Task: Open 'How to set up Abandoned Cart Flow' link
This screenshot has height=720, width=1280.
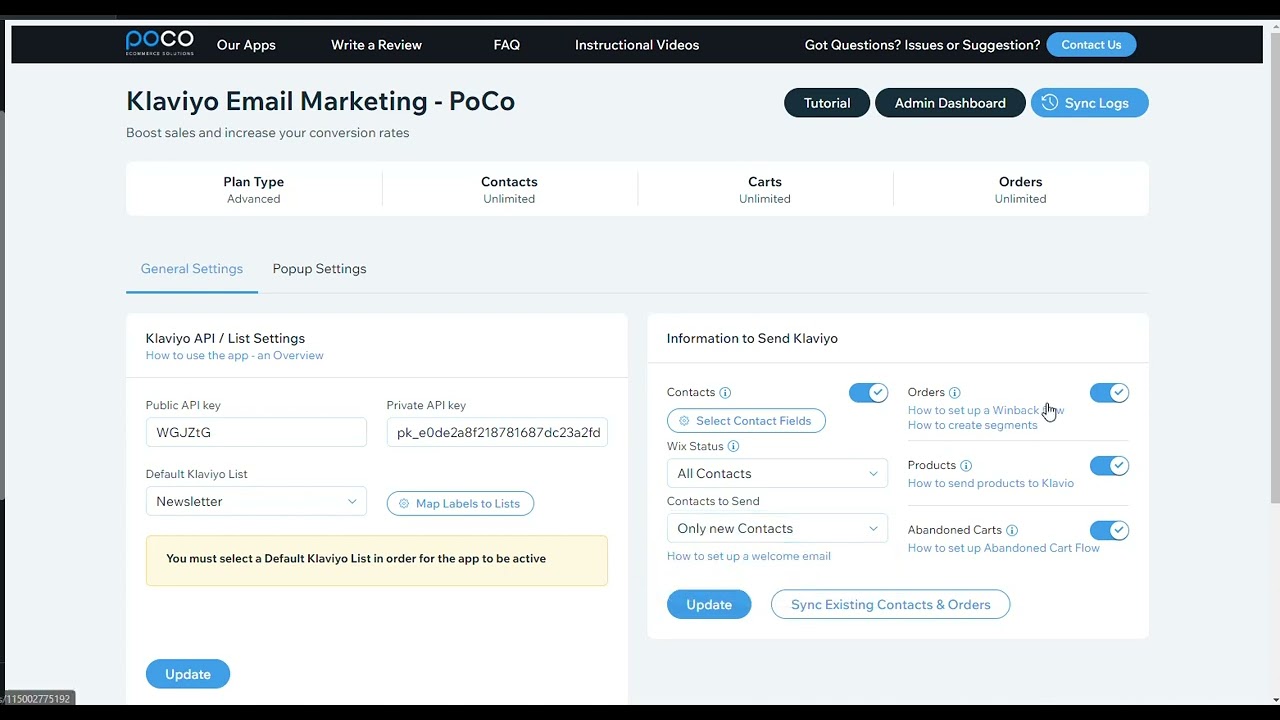Action: pyautogui.click(x=1004, y=548)
